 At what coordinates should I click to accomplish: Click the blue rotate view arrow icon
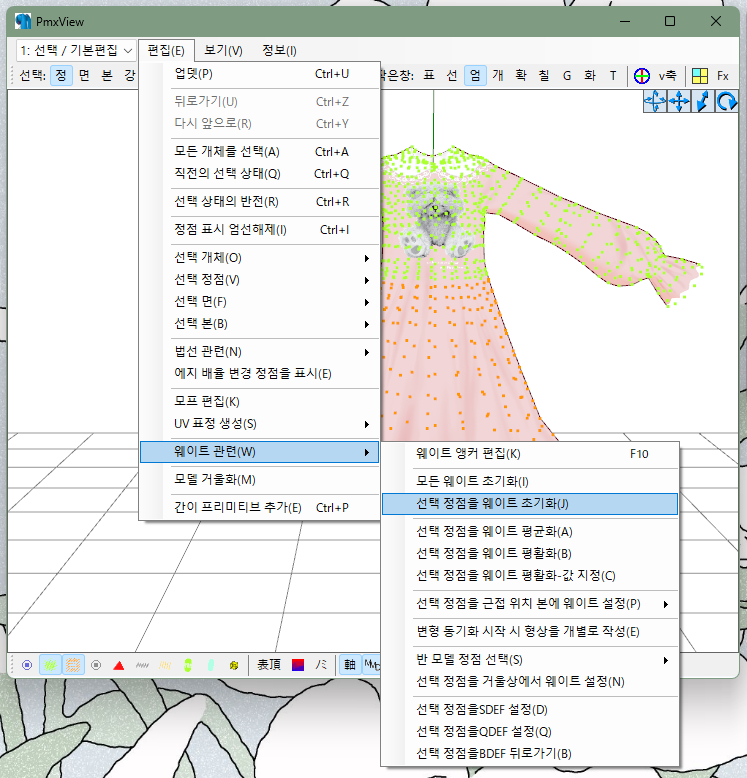(x=727, y=101)
